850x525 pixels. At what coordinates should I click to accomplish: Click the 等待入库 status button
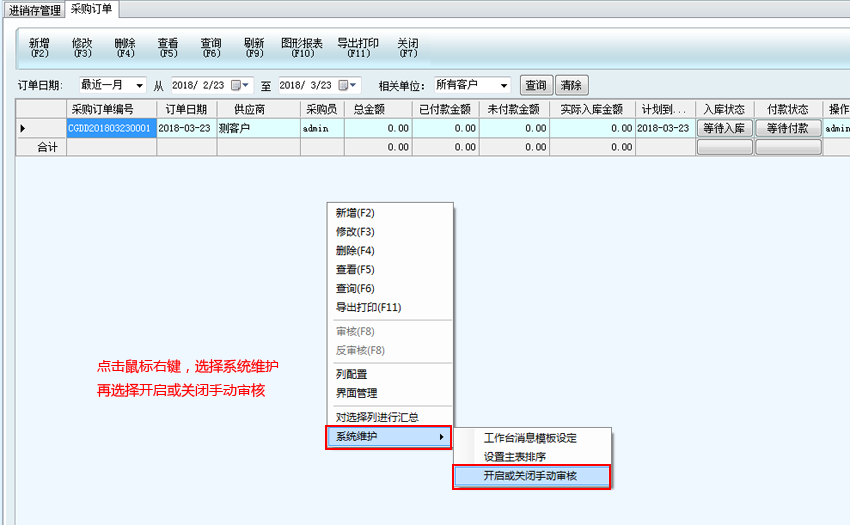pos(724,128)
